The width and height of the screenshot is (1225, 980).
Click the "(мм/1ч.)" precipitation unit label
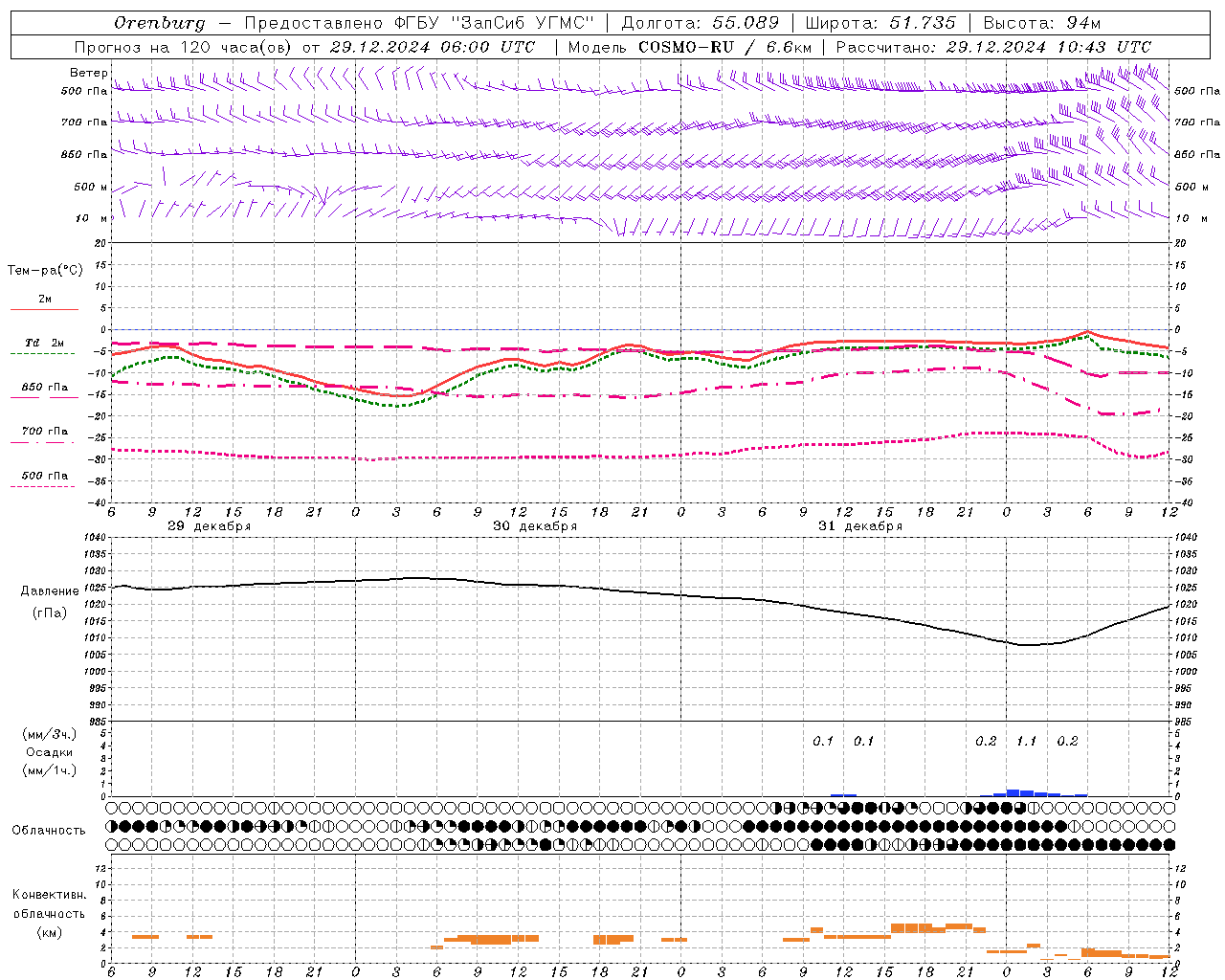[49, 770]
